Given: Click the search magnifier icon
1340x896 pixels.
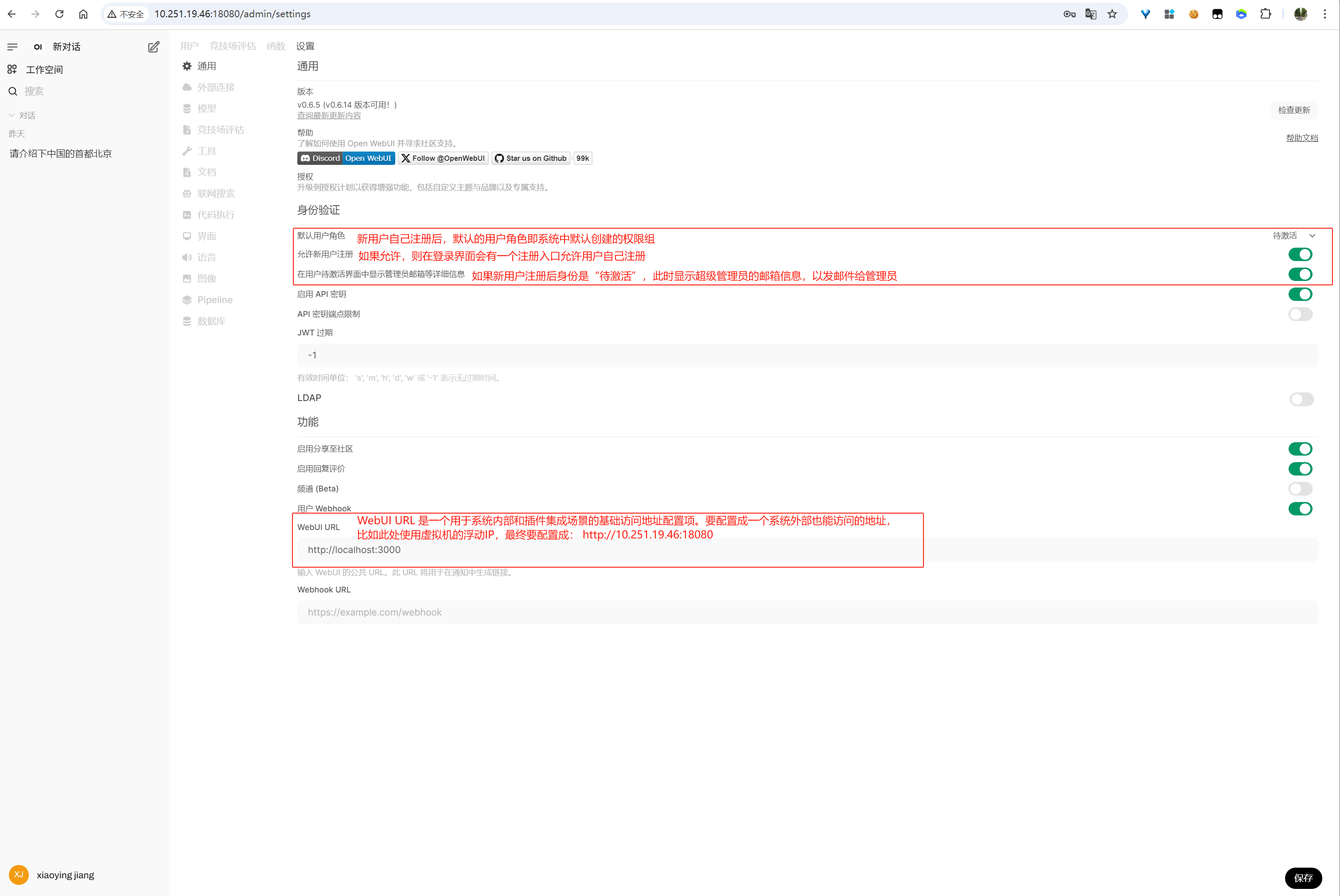Looking at the screenshot, I should click(12, 91).
